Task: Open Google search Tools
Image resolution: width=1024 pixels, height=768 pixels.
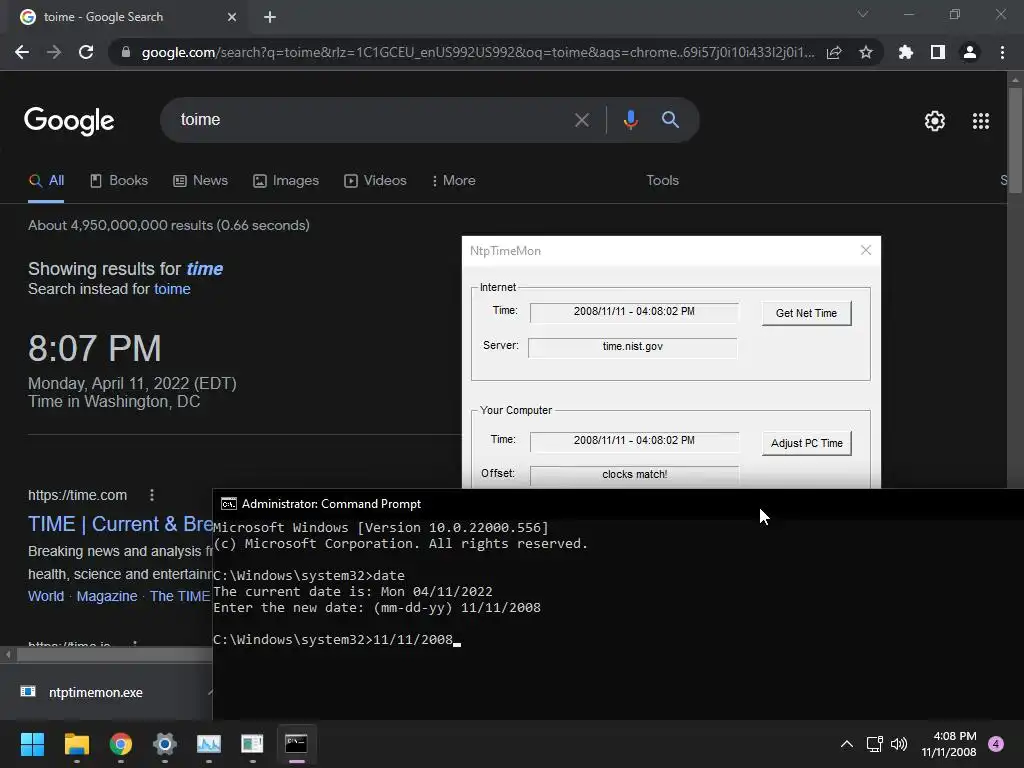Action: [662, 181]
